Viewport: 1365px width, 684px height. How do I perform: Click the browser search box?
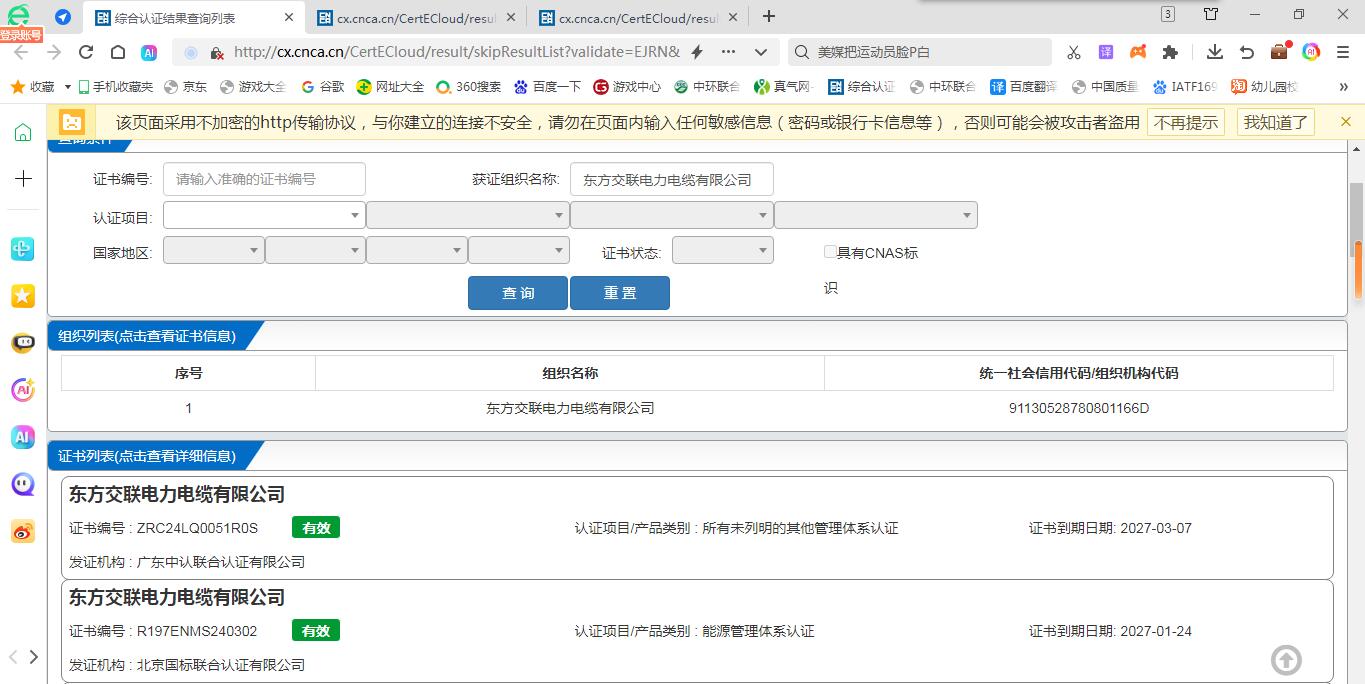[x=920, y=52]
